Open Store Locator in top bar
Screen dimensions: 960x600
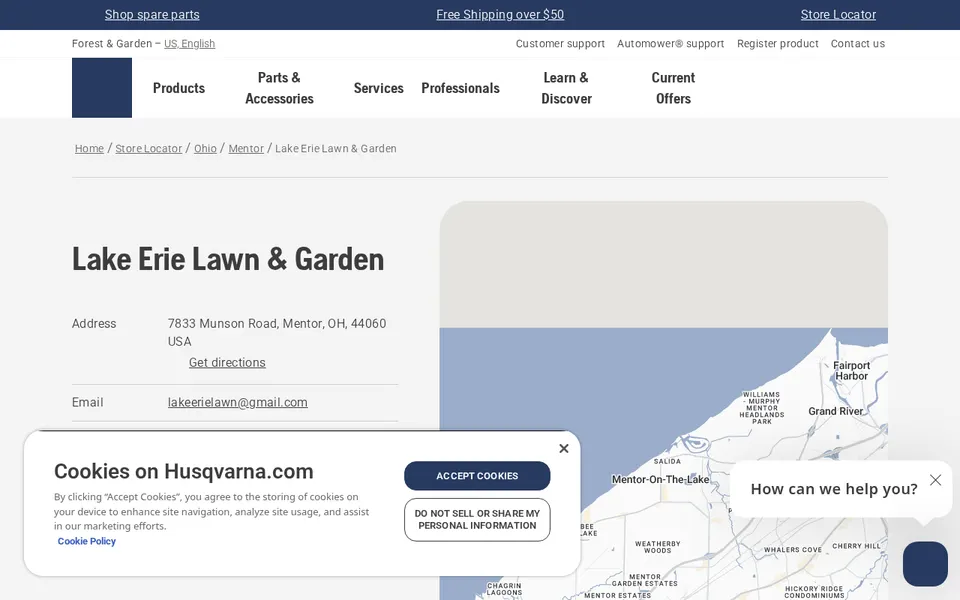pyautogui.click(x=838, y=15)
